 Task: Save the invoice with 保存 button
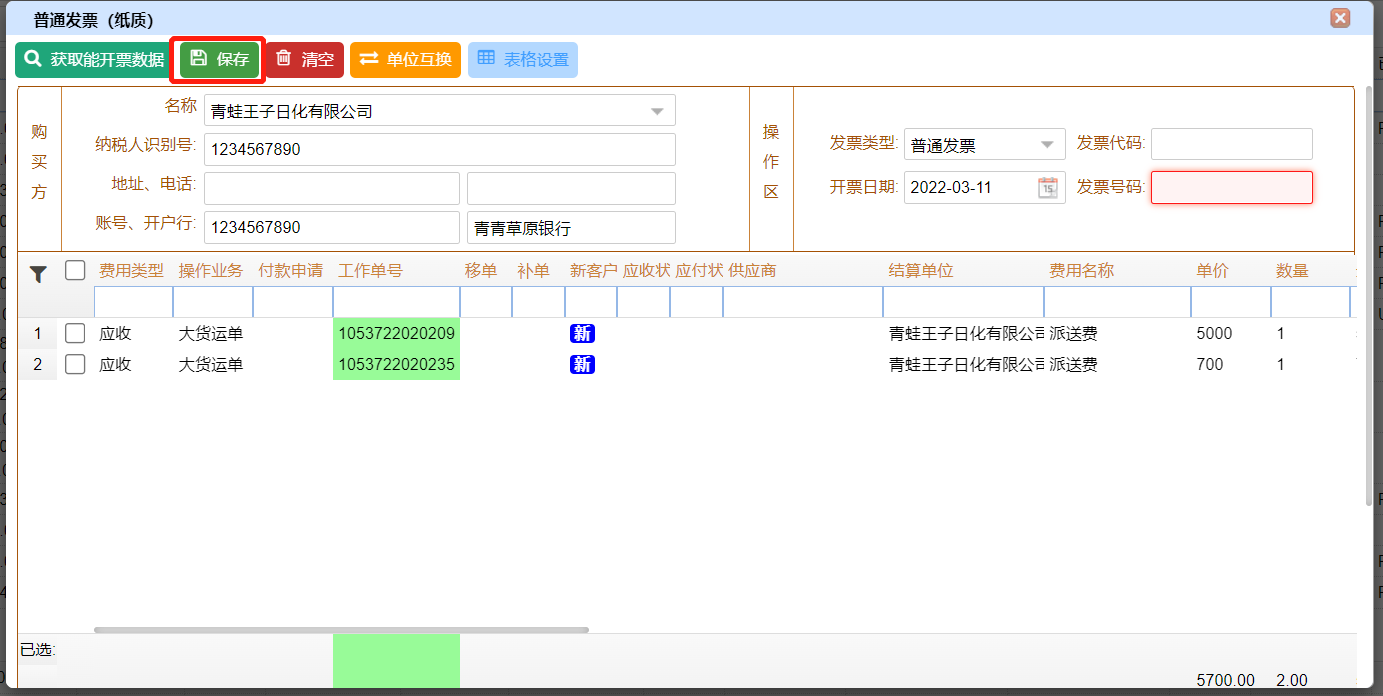220,60
